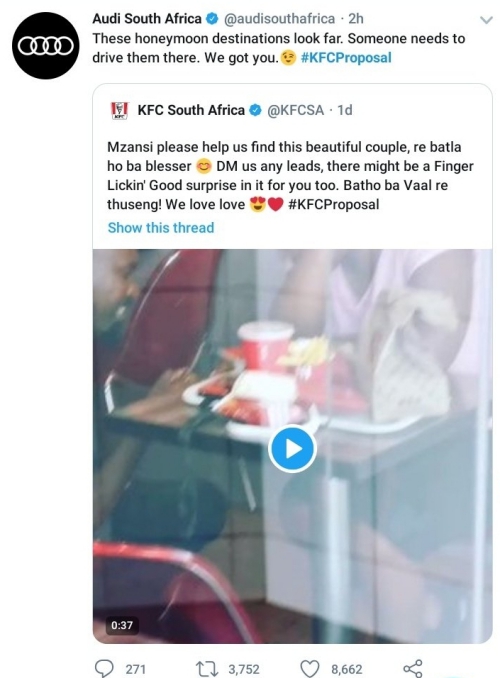Image resolution: width=500 pixels, height=678 pixels.
Task: Click the 2h timestamp on Audi's tweet
Action: (356, 19)
